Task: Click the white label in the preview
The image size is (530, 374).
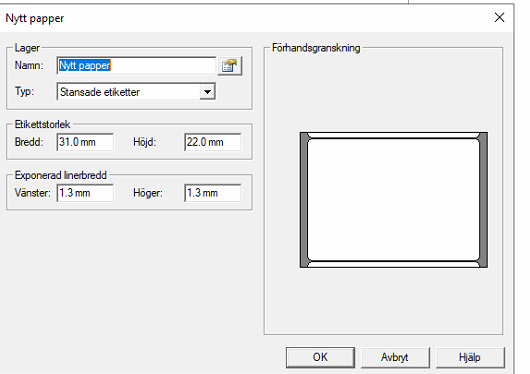Action: coord(393,200)
